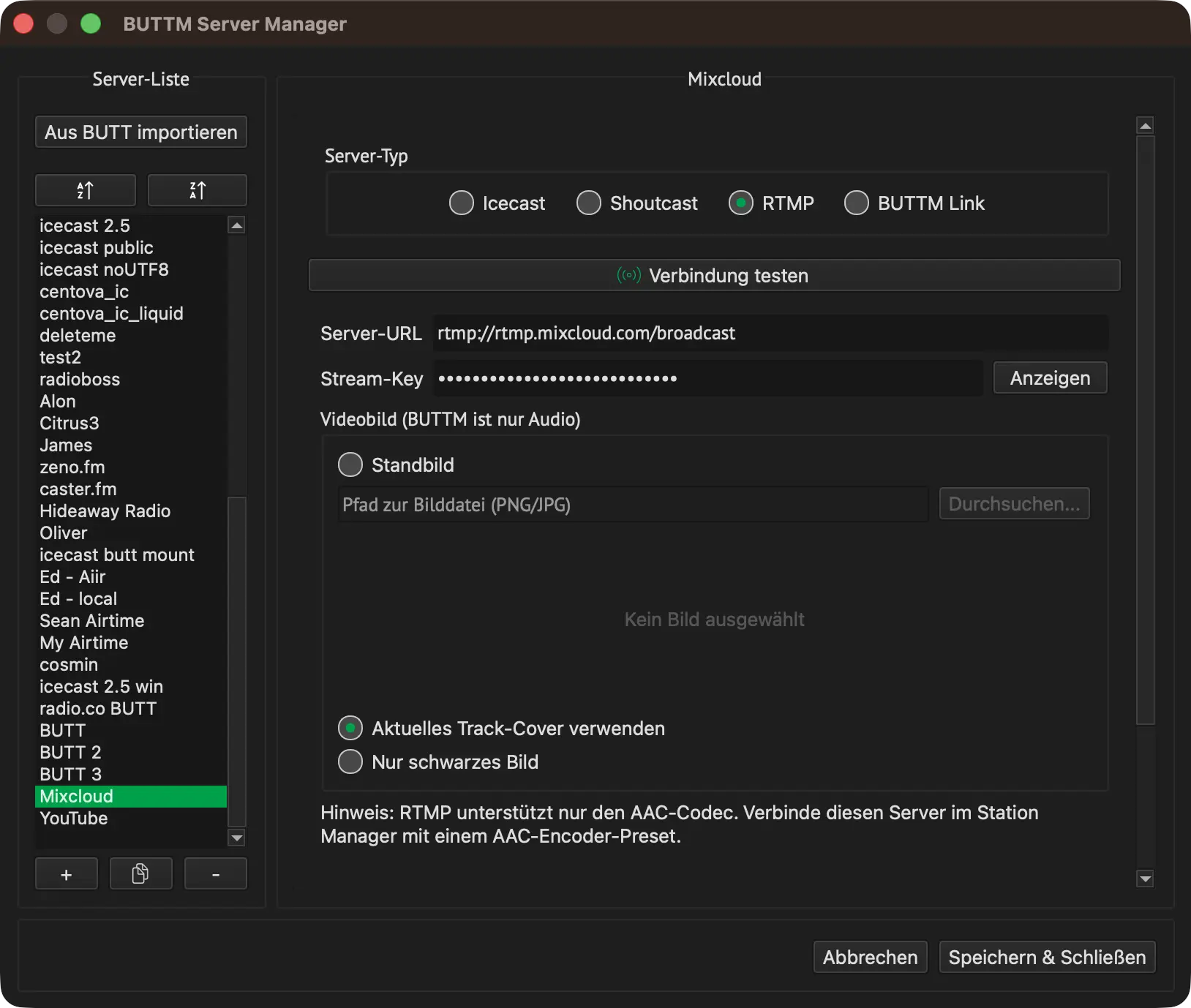
Task: Click the server list scrollbar thumb
Action: pos(237,661)
